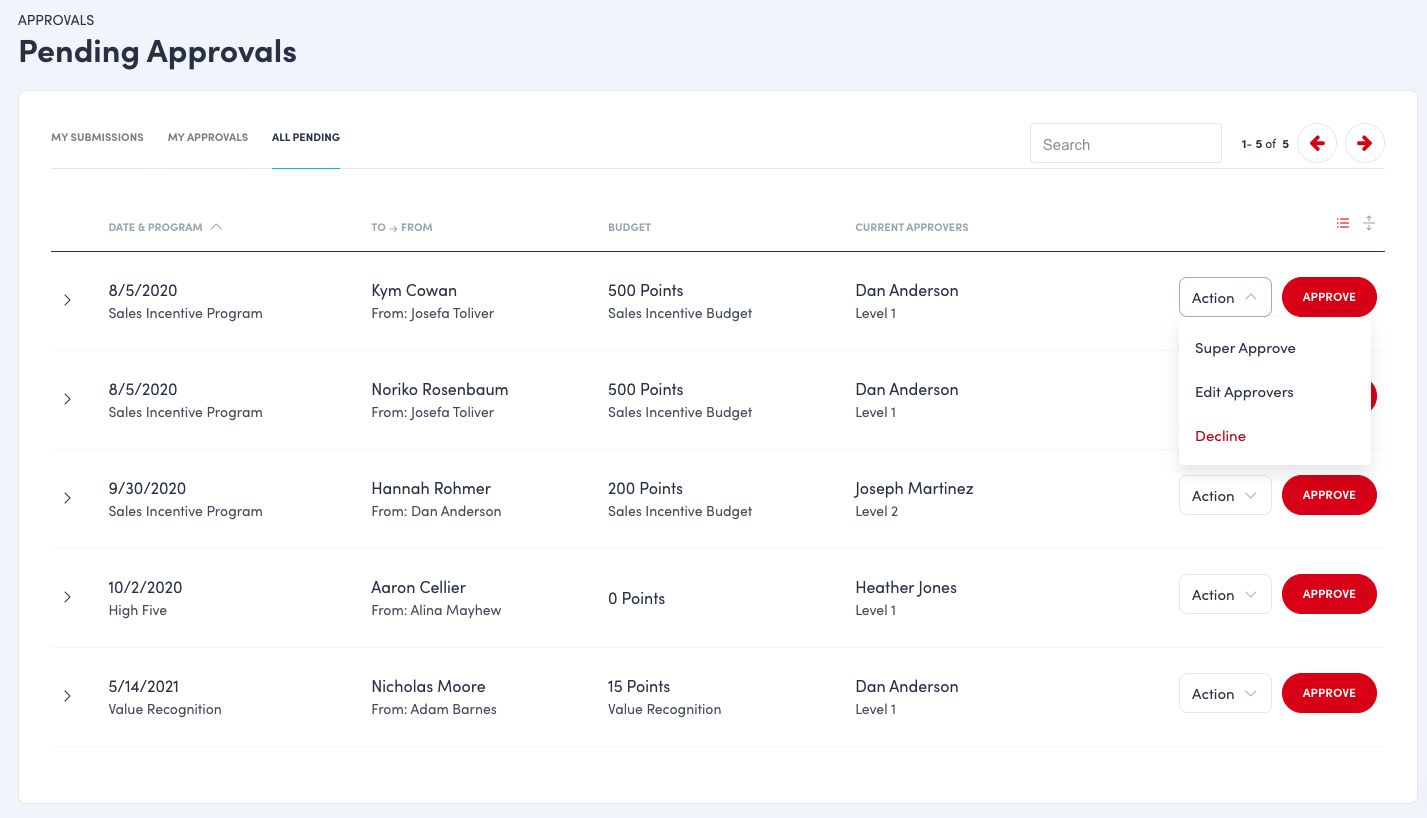The image size is (1427, 818).
Task: Approve Kym Cowan's 500 points request
Action: pyautogui.click(x=1329, y=297)
